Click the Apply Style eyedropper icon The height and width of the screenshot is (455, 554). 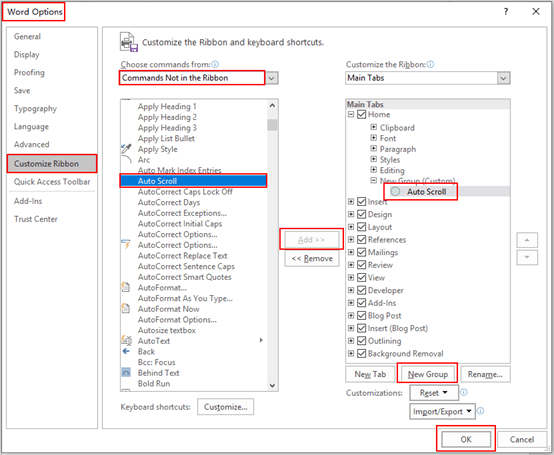point(126,149)
